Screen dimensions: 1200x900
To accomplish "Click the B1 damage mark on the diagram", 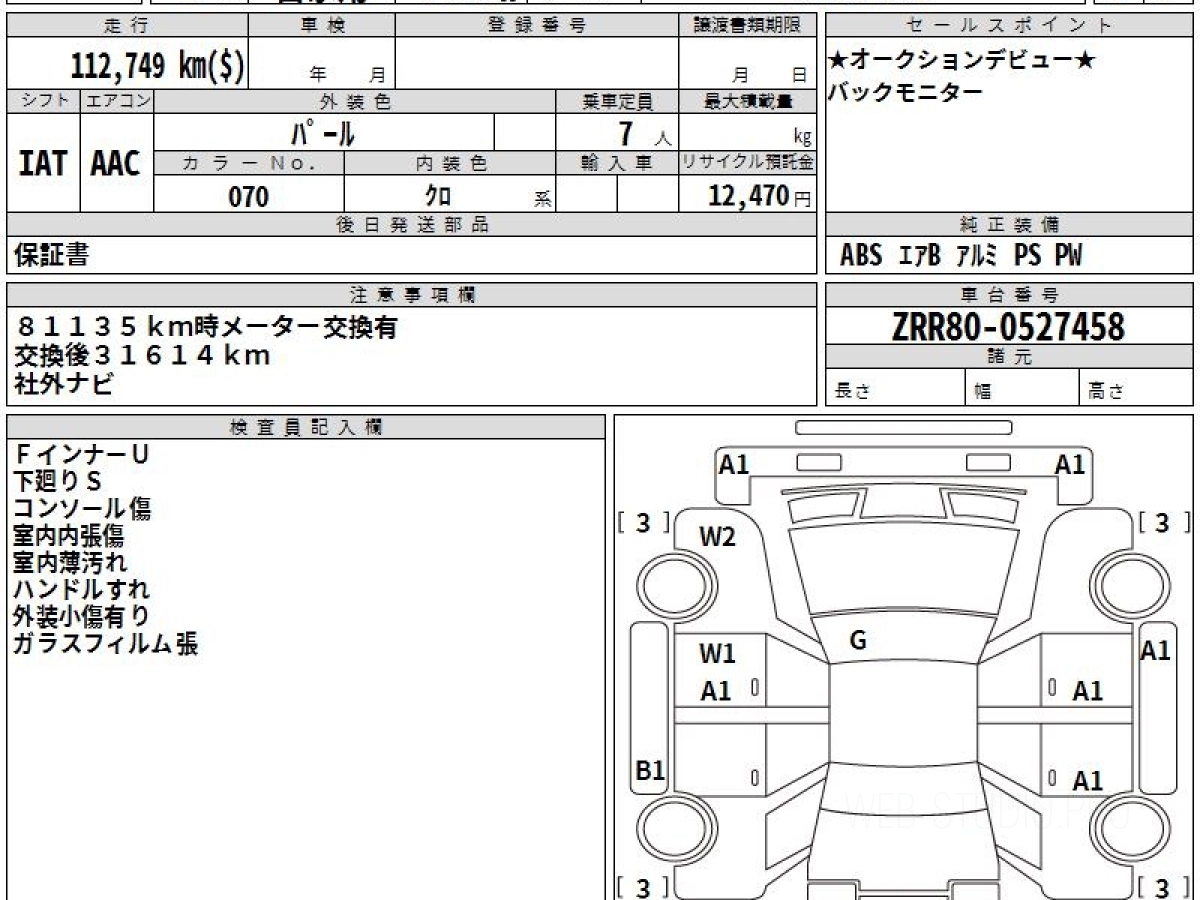I will (650, 770).
